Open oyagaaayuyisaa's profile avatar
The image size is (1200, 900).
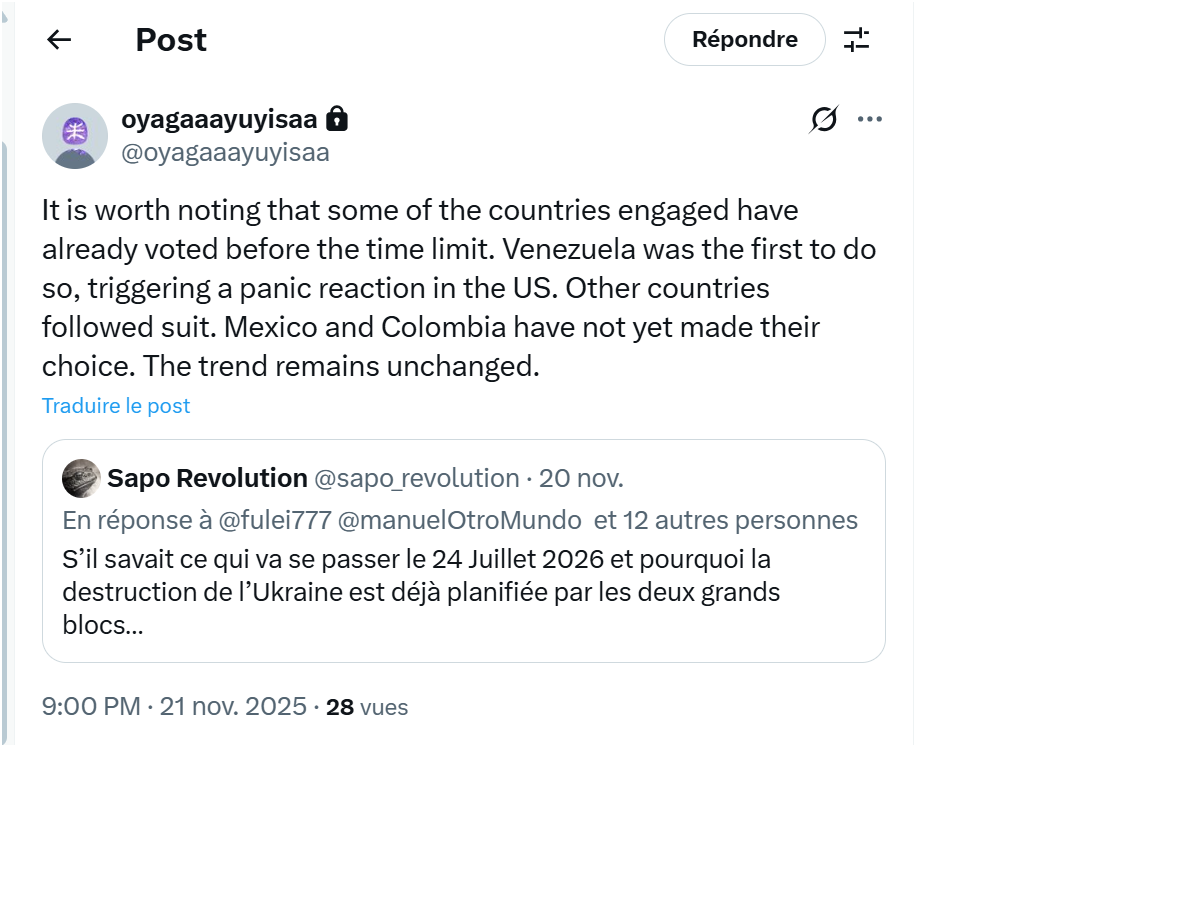[x=75, y=136]
